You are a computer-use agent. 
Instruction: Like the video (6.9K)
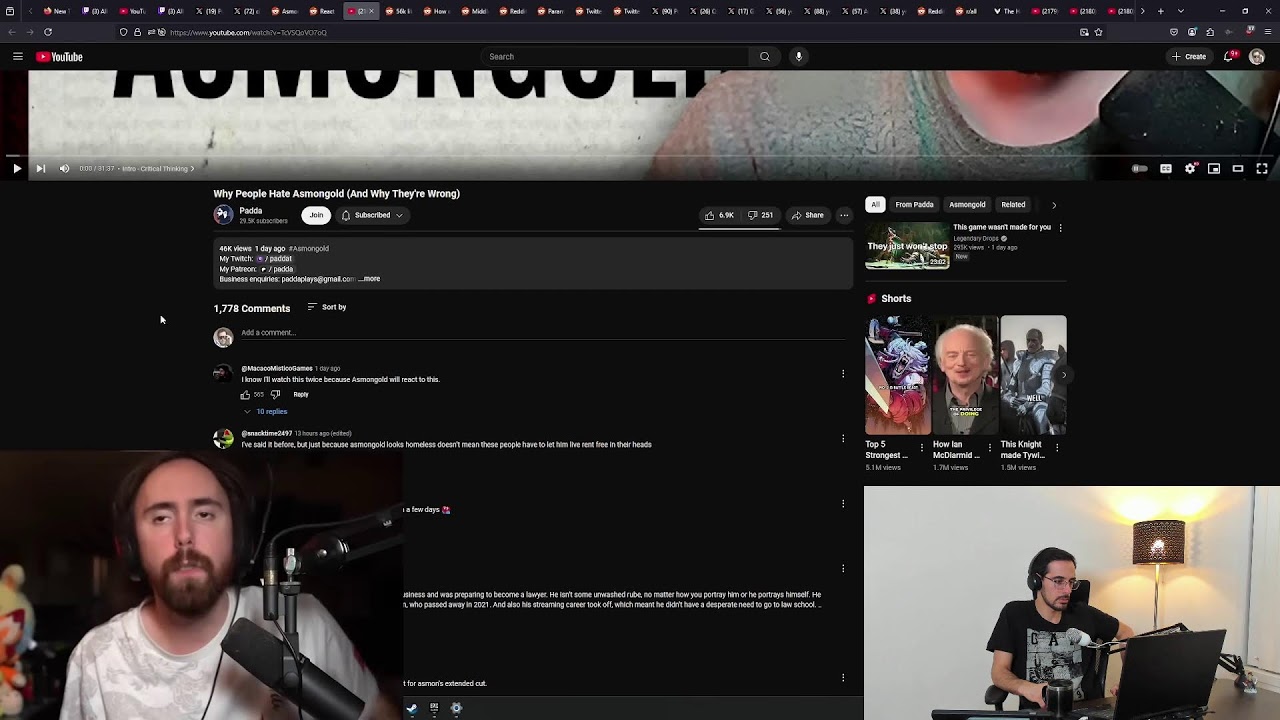coord(719,215)
